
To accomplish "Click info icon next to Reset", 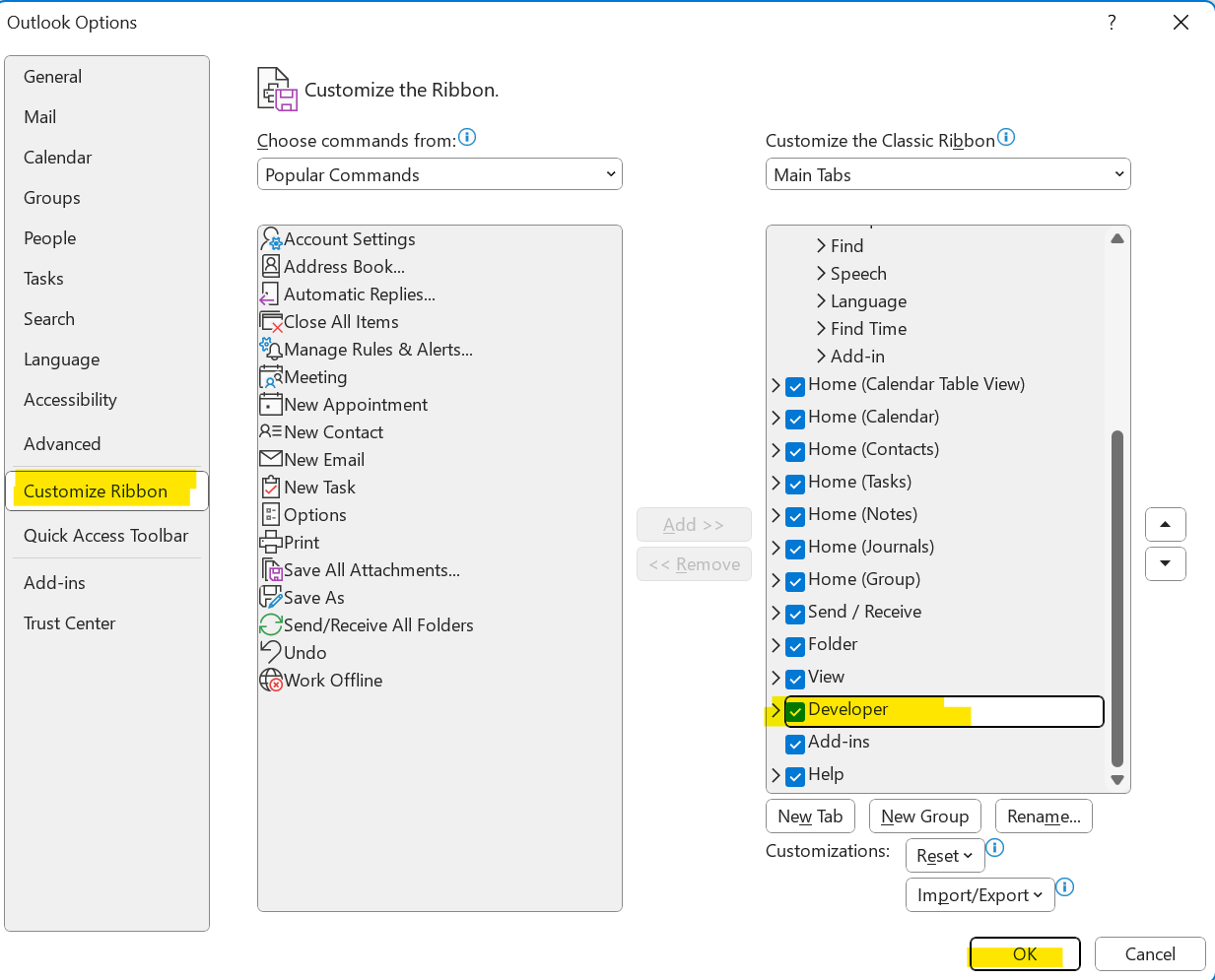I will pos(995,848).
